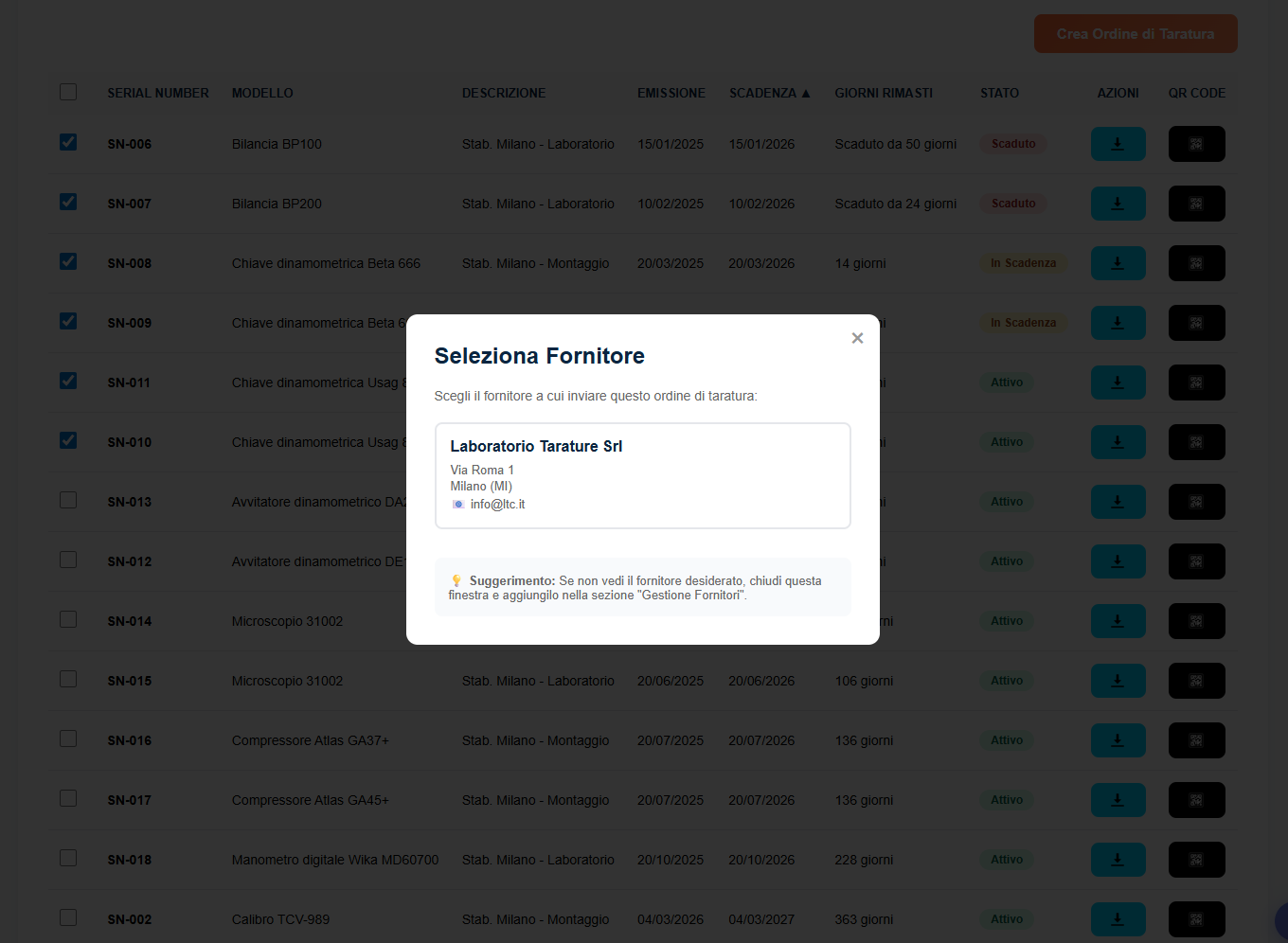Screen dimensions: 1288x943
Task: Download certificate for SN-002
Action: pyautogui.click(x=1118, y=919)
